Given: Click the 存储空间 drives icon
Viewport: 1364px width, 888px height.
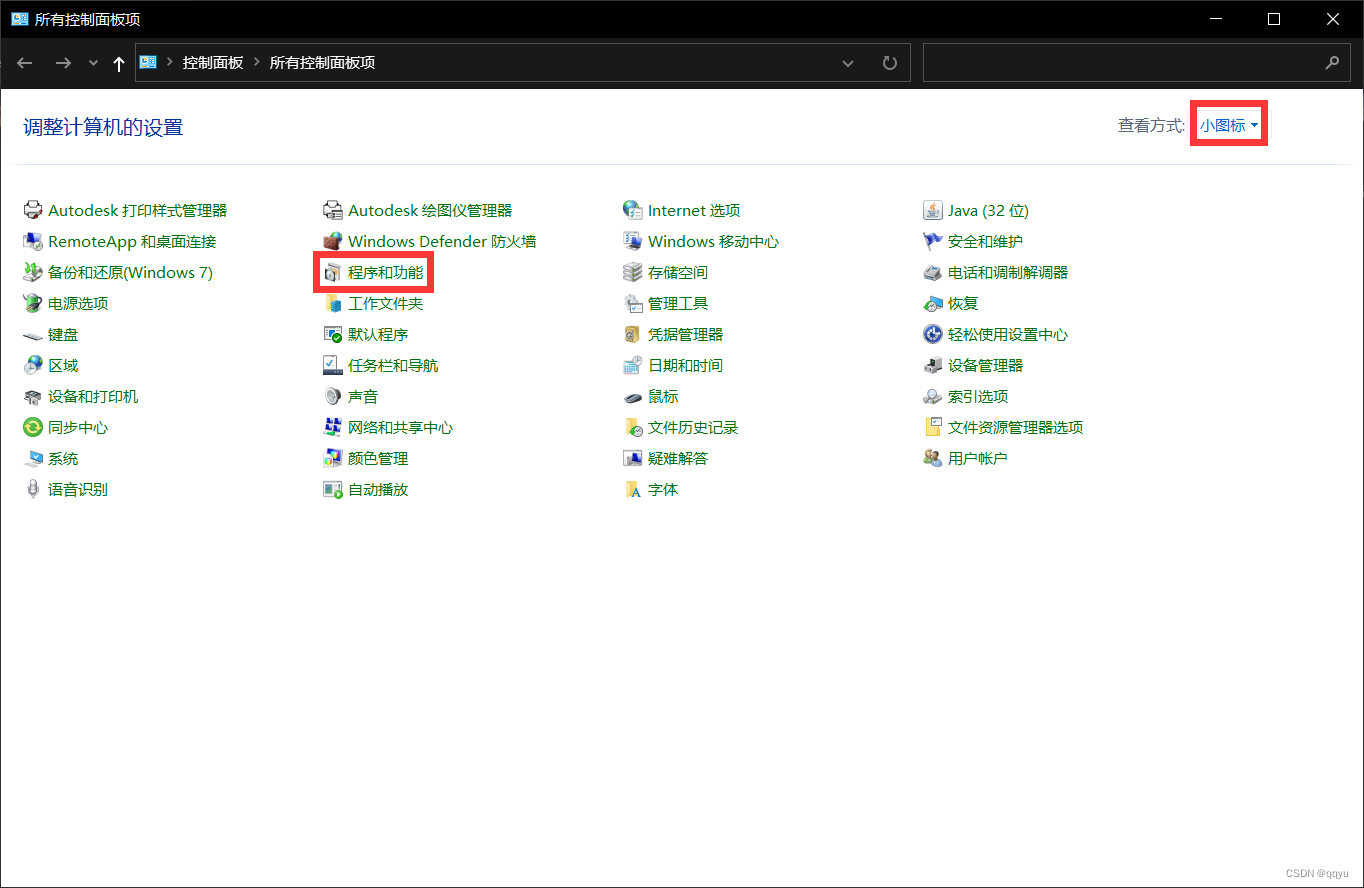Looking at the screenshot, I should [x=633, y=272].
